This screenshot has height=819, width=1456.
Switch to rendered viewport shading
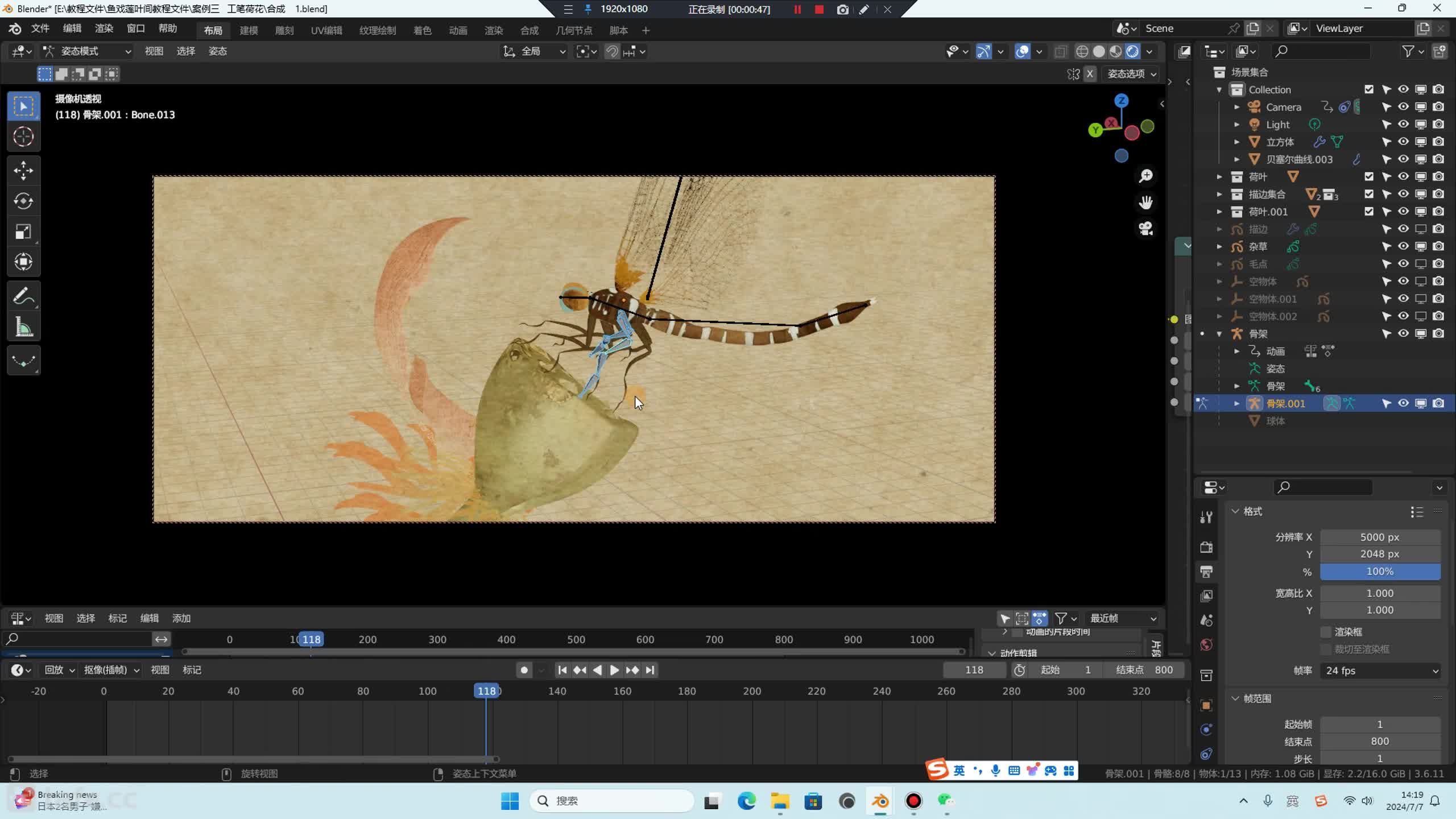(1132, 52)
